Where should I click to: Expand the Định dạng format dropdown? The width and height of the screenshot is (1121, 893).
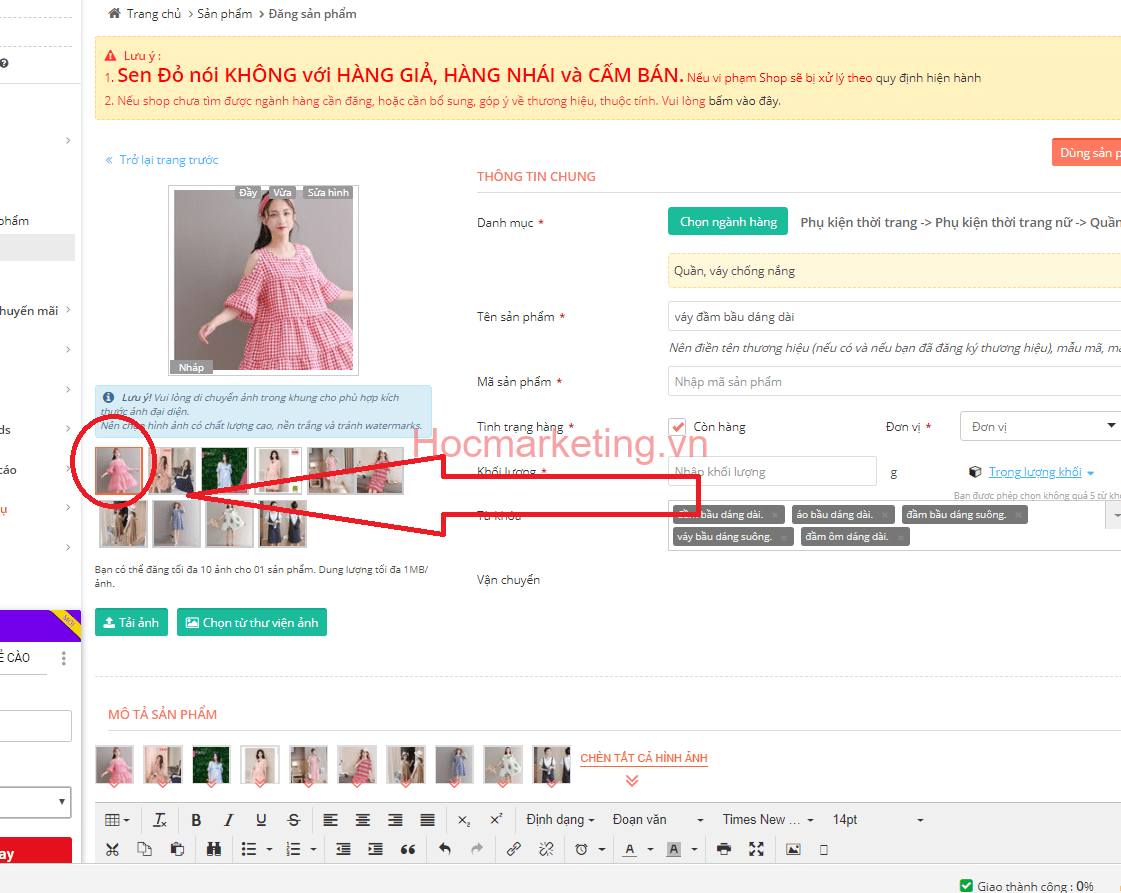coord(560,820)
